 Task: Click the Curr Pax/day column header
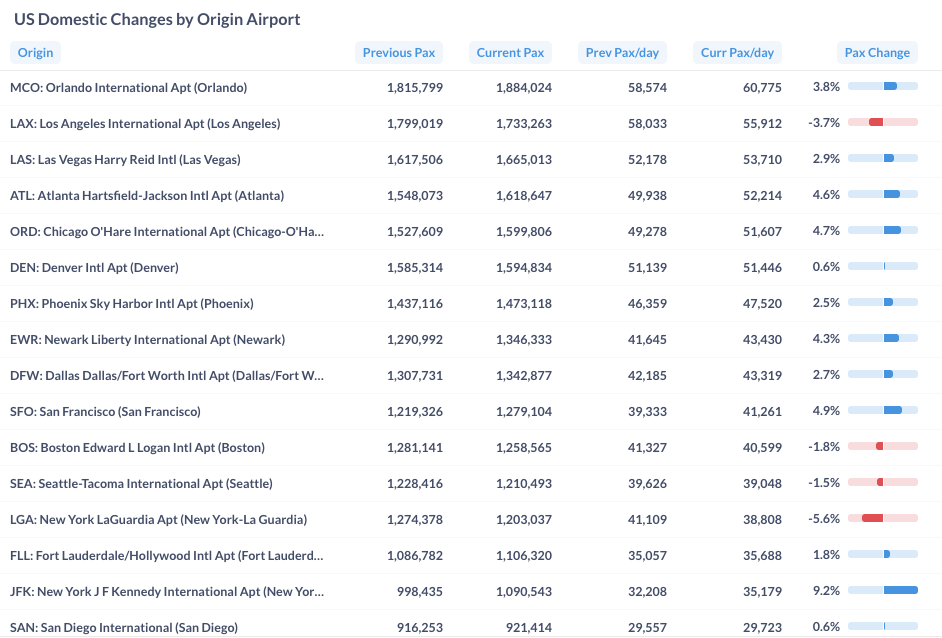point(737,53)
